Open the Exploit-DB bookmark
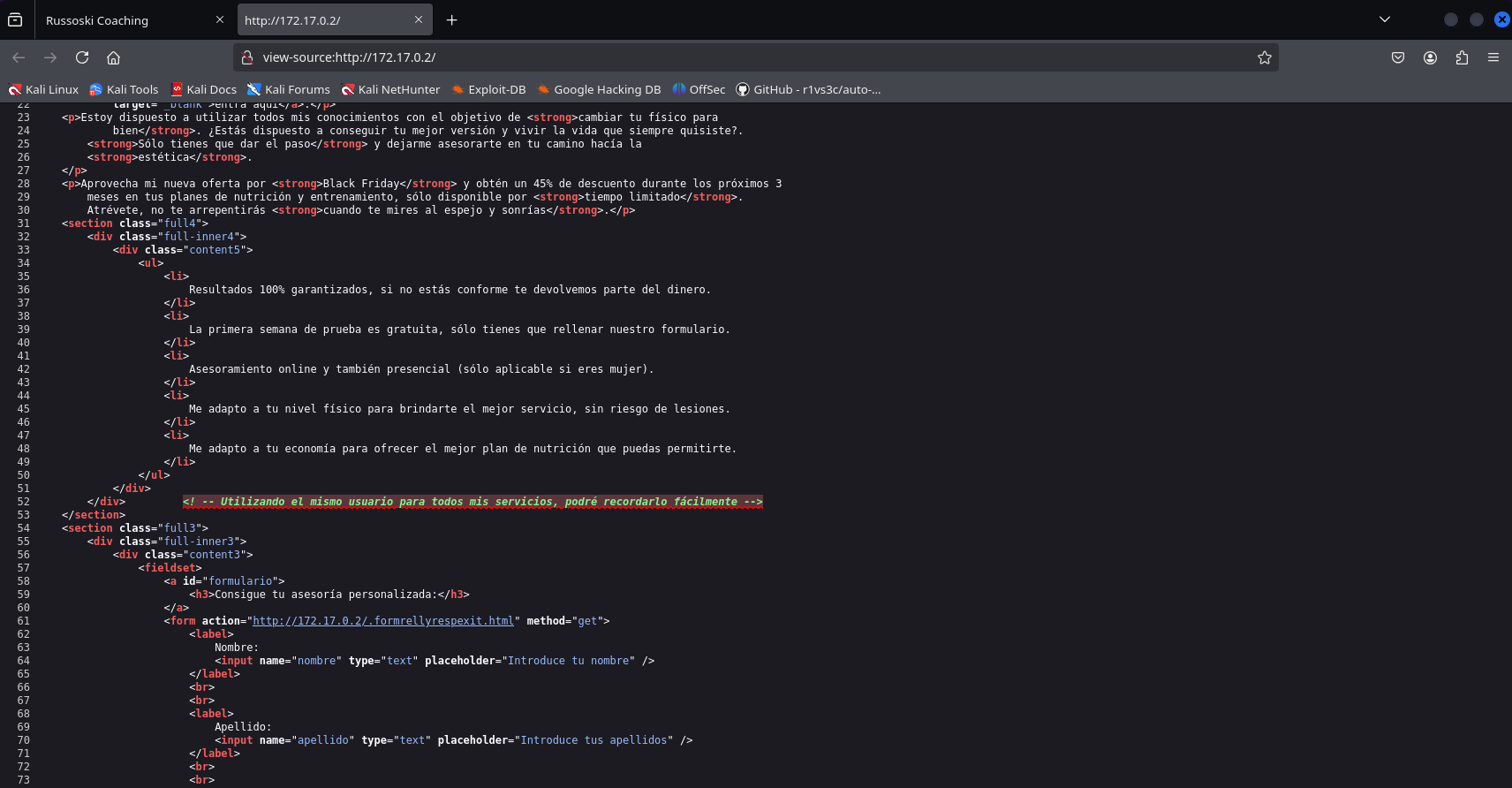 [488, 89]
